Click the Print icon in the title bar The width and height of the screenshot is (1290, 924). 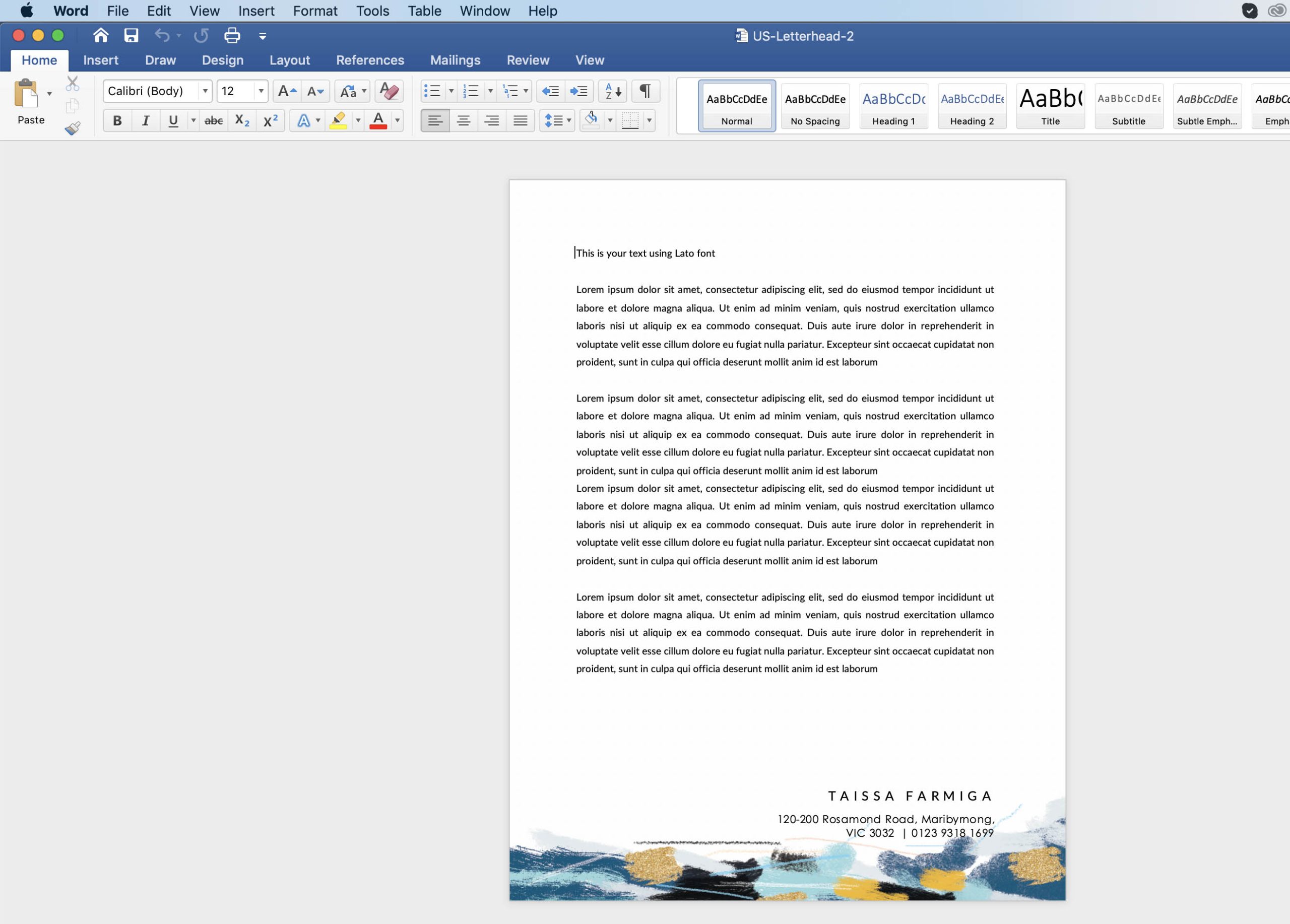click(x=231, y=36)
